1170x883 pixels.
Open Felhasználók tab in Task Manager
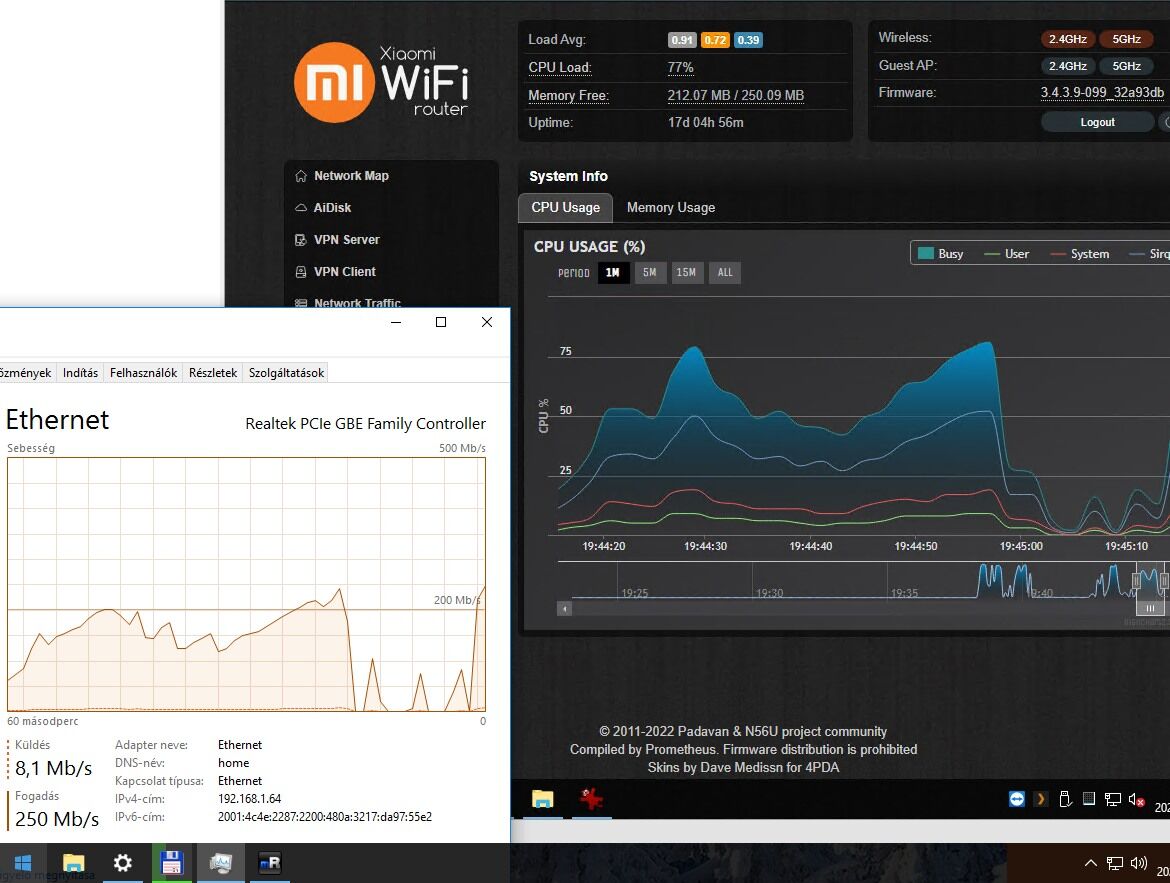coord(143,372)
